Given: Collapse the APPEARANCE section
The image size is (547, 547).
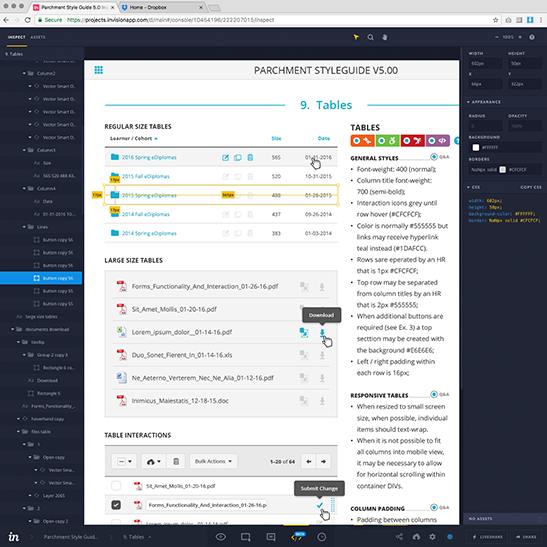Looking at the screenshot, I should [468, 102].
